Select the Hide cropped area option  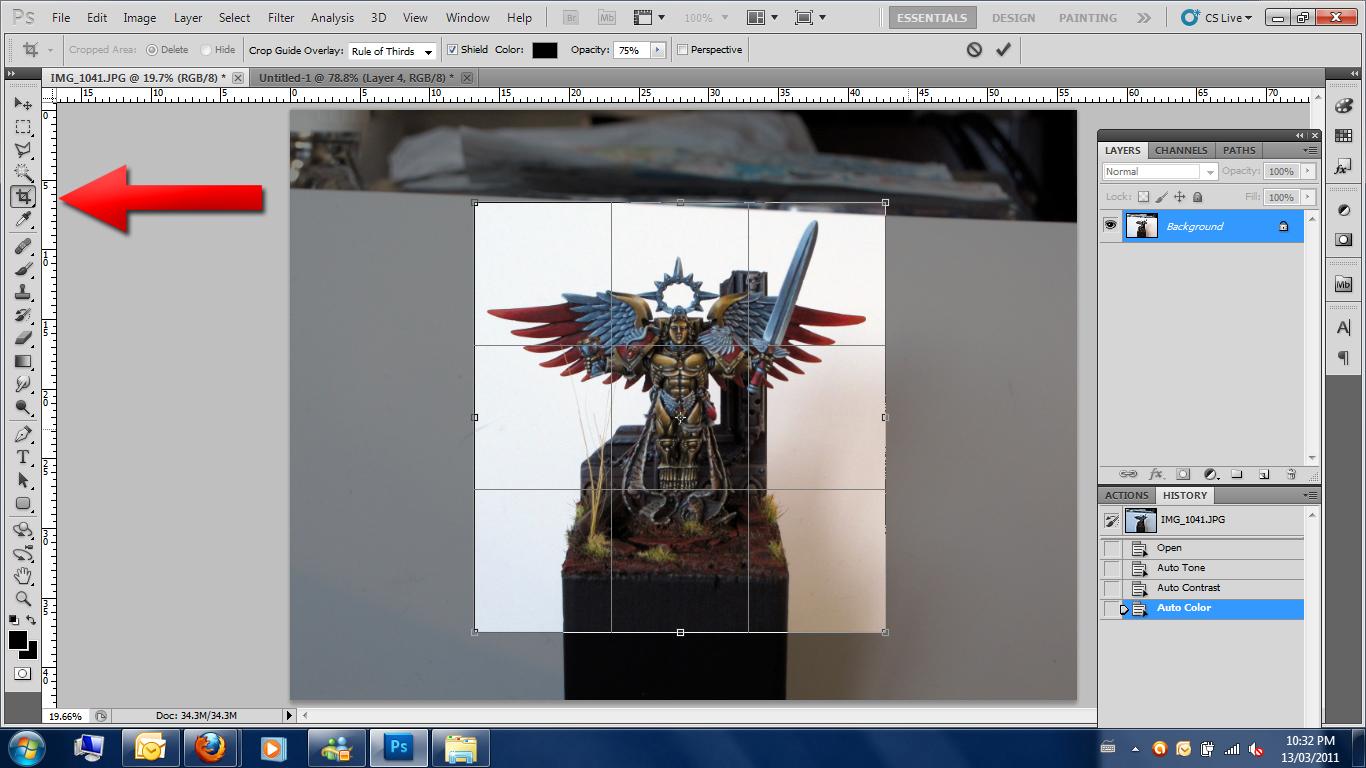point(206,50)
